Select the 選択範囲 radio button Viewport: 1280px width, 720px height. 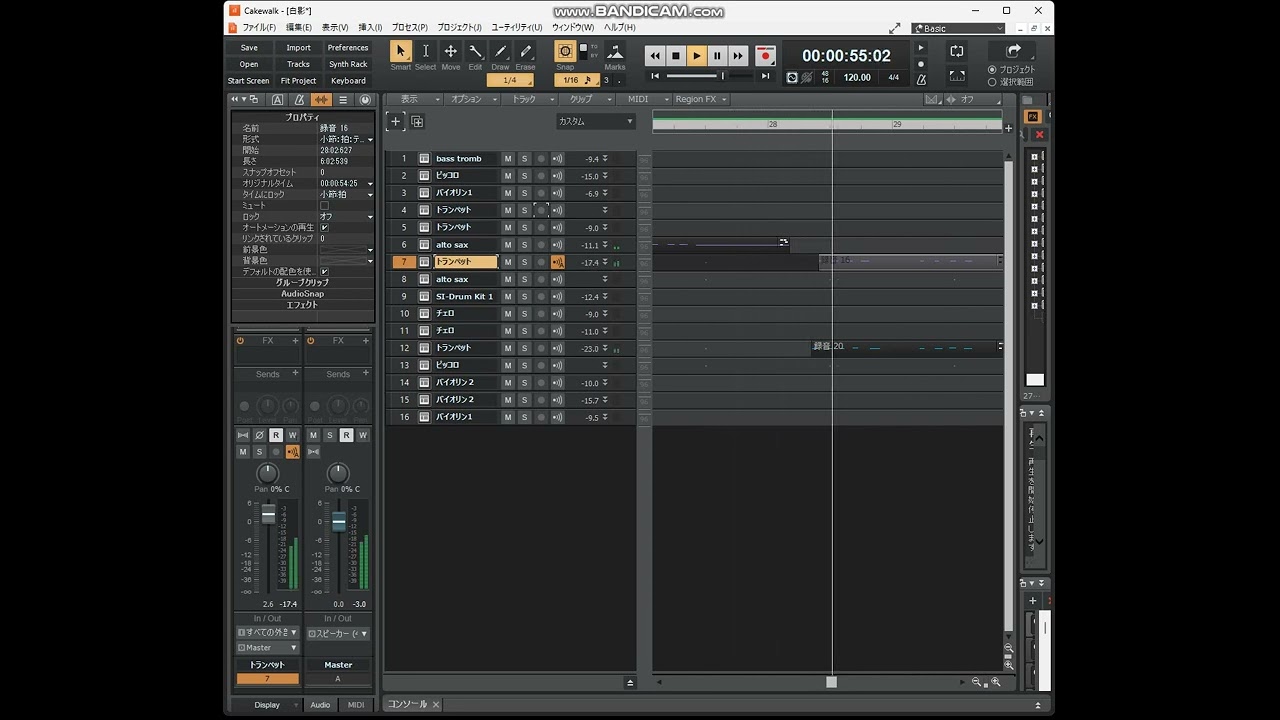point(992,82)
